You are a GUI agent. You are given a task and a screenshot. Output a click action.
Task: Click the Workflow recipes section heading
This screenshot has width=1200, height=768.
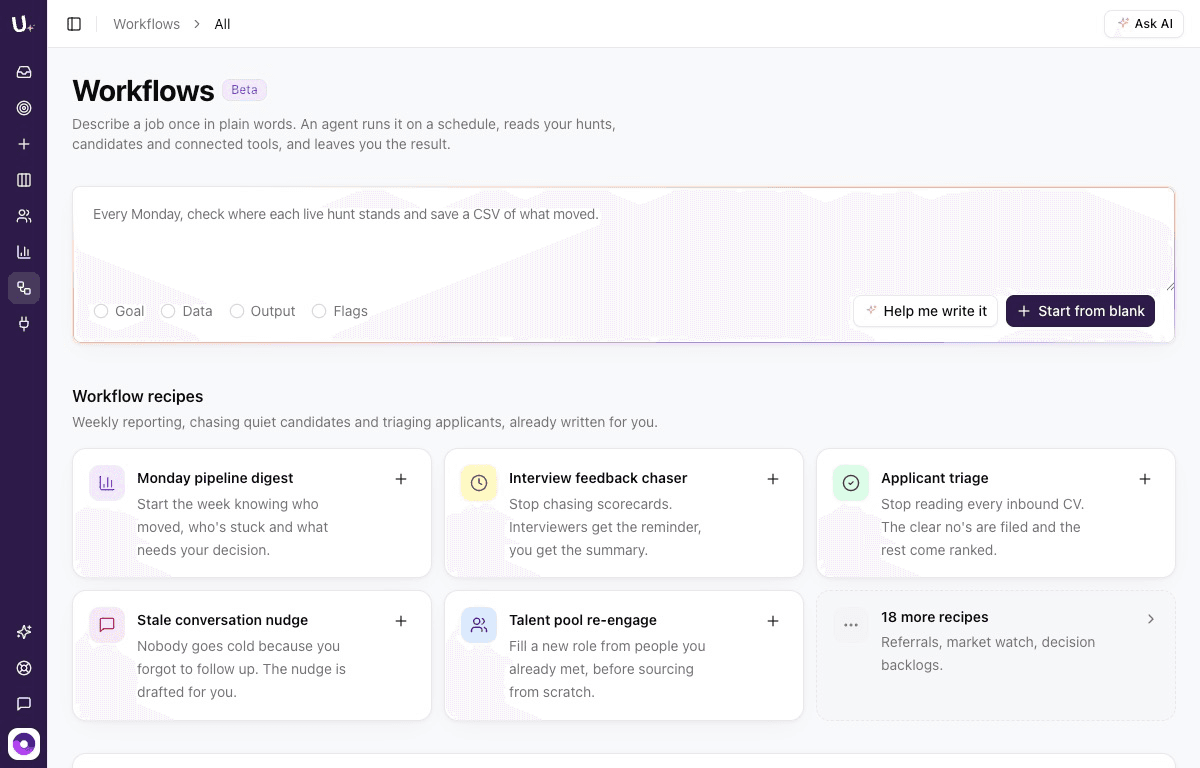[138, 397]
